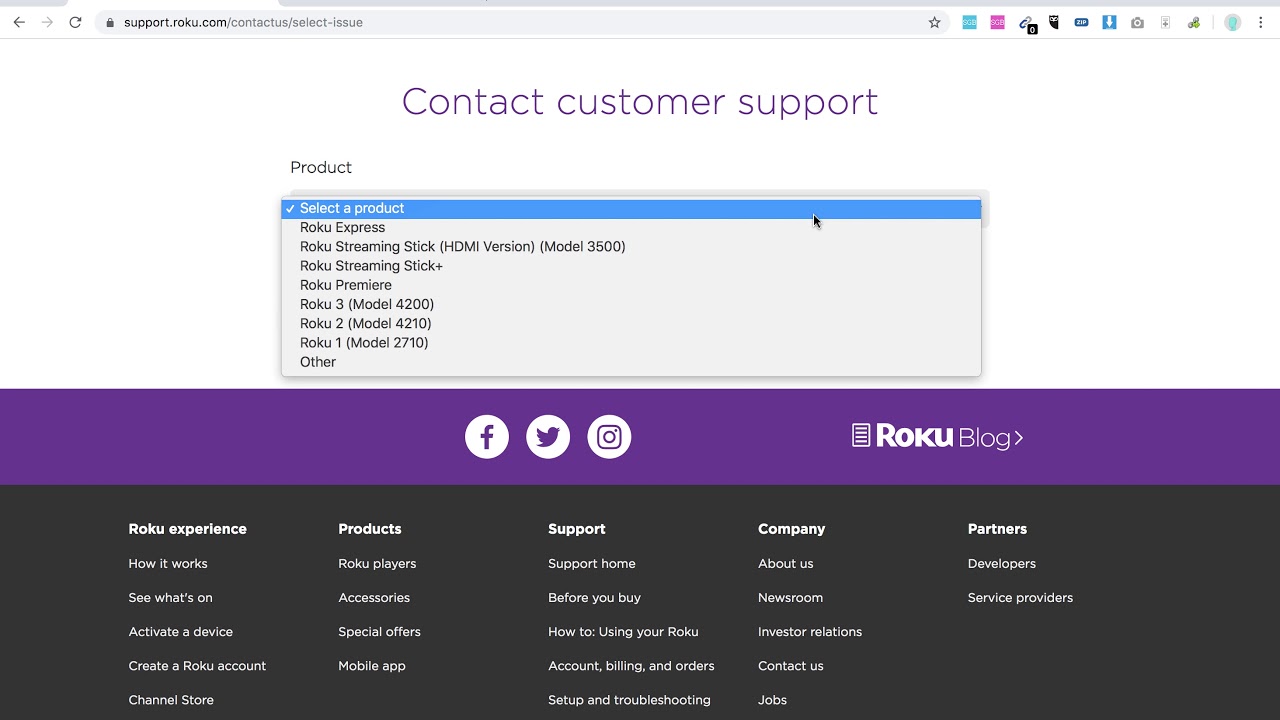Open 'See what's on' link
Screen dimensions: 1280x720
(170, 597)
